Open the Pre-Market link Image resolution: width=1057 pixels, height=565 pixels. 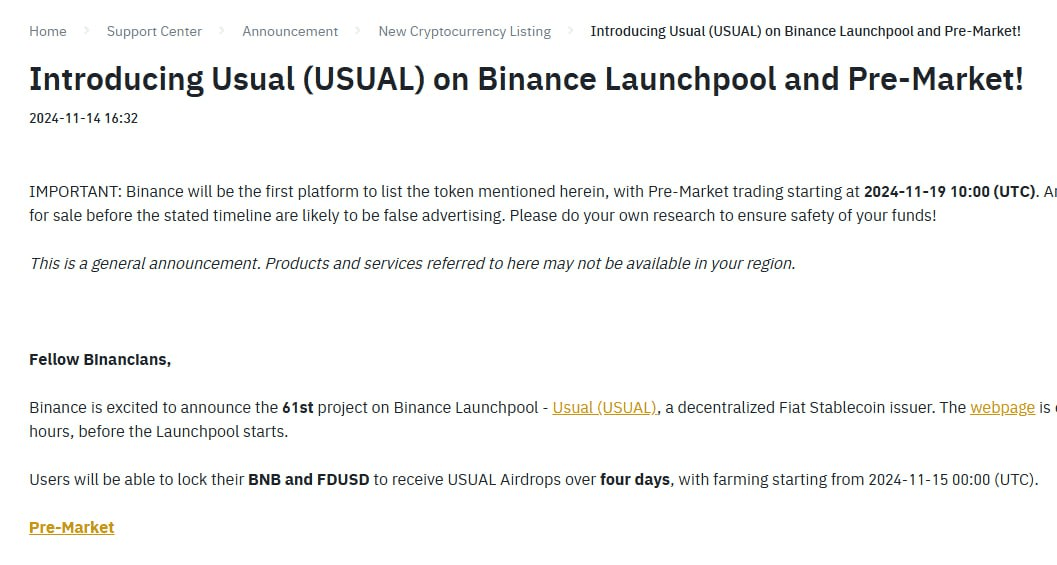(x=71, y=527)
